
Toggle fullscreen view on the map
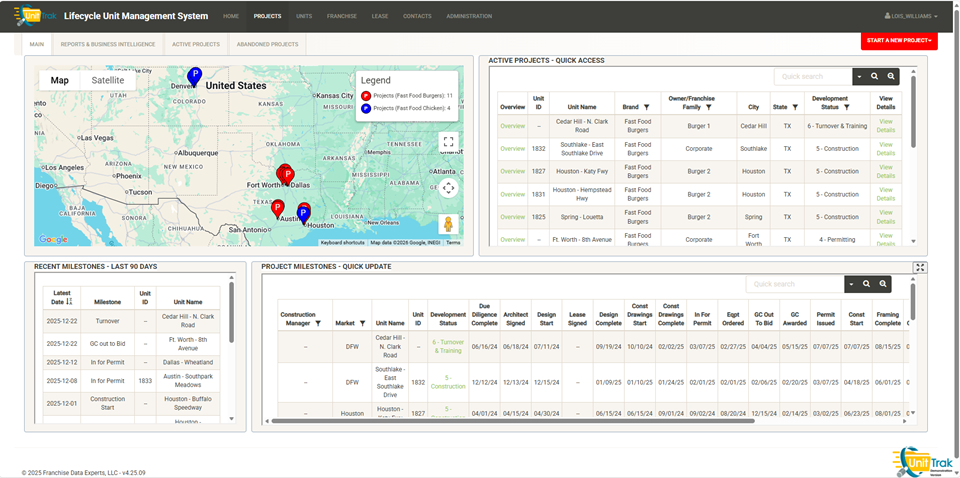448,142
